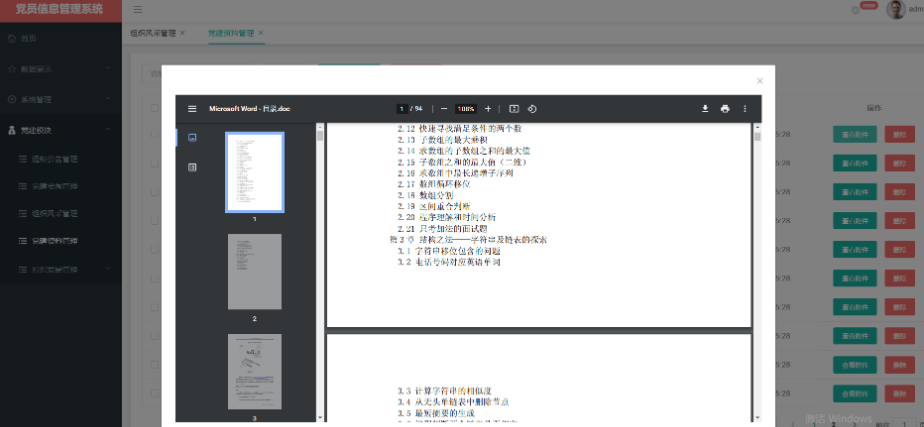Viewport: 924px width, 427px height.
Task: Click the line 3.5 最短摘要的生成
Action: pyautogui.click(x=436, y=413)
